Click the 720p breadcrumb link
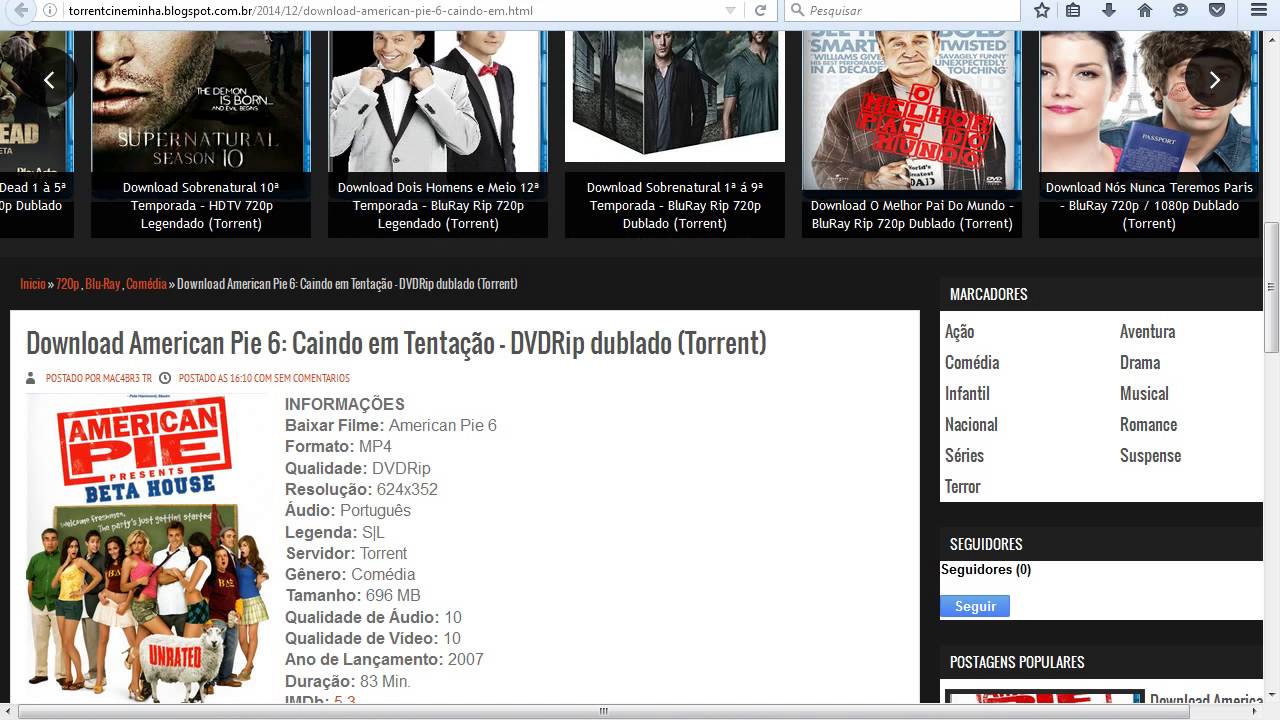 (67, 284)
